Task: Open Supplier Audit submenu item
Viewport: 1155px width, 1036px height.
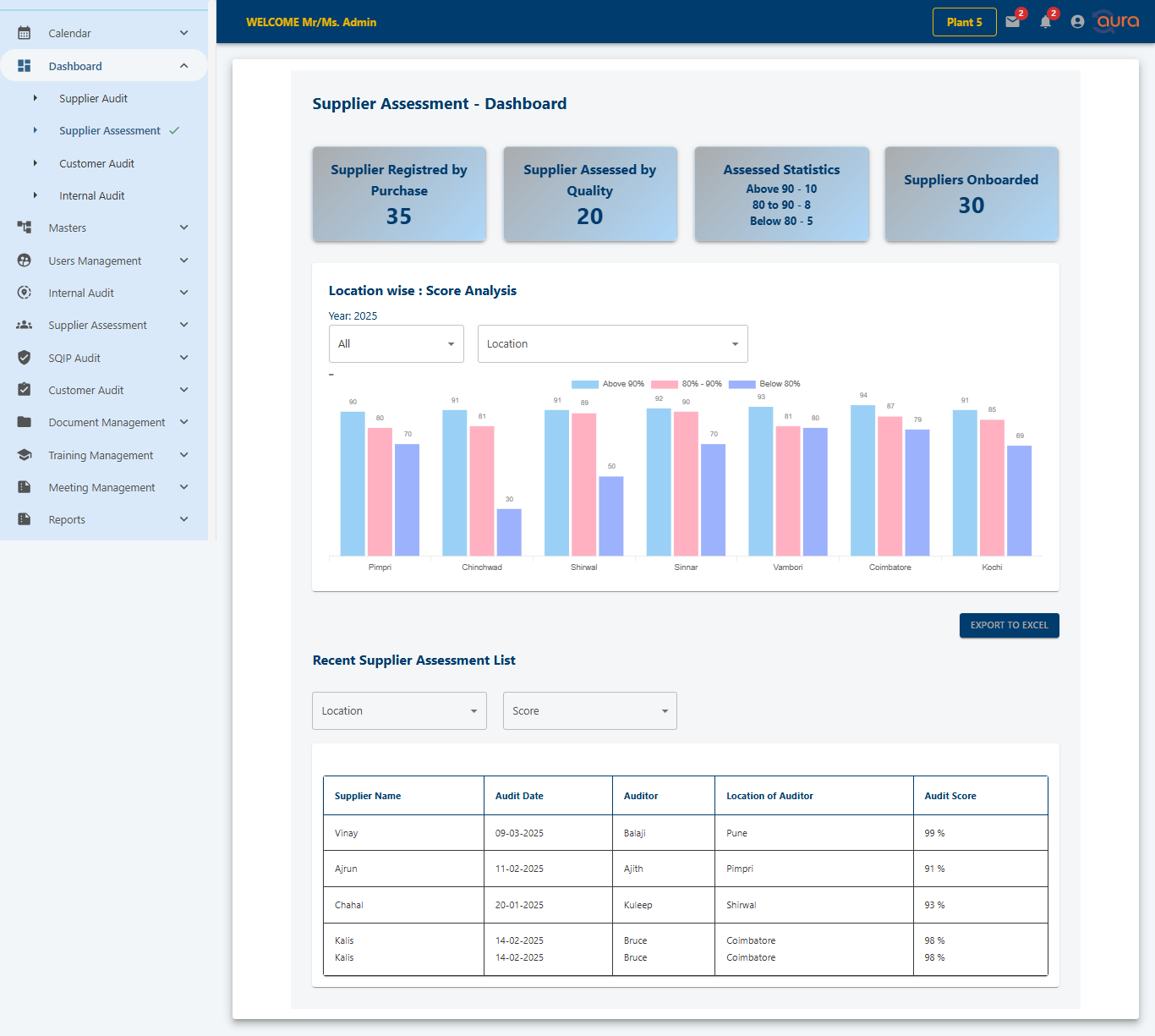Action: pyautogui.click(x=93, y=98)
